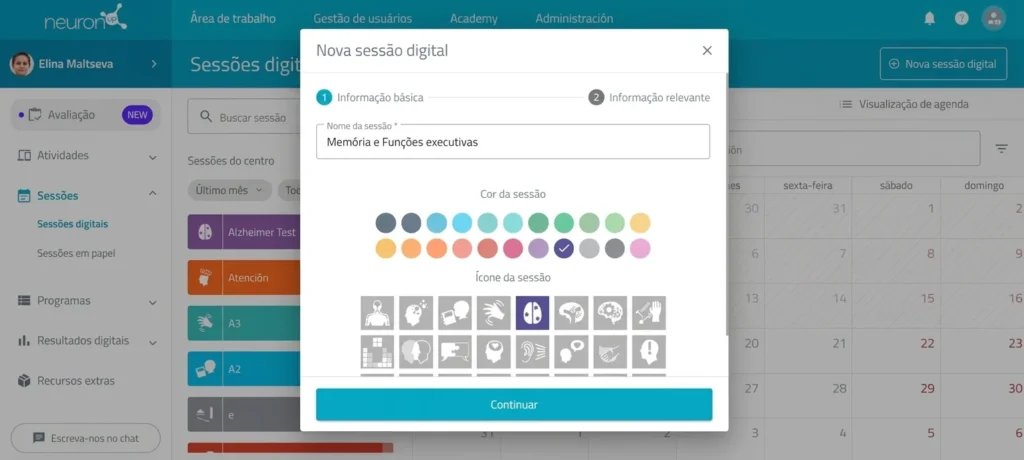The height and width of the screenshot is (460, 1024).
Task: Choose the handshake session icon
Action: pos(610,352)
